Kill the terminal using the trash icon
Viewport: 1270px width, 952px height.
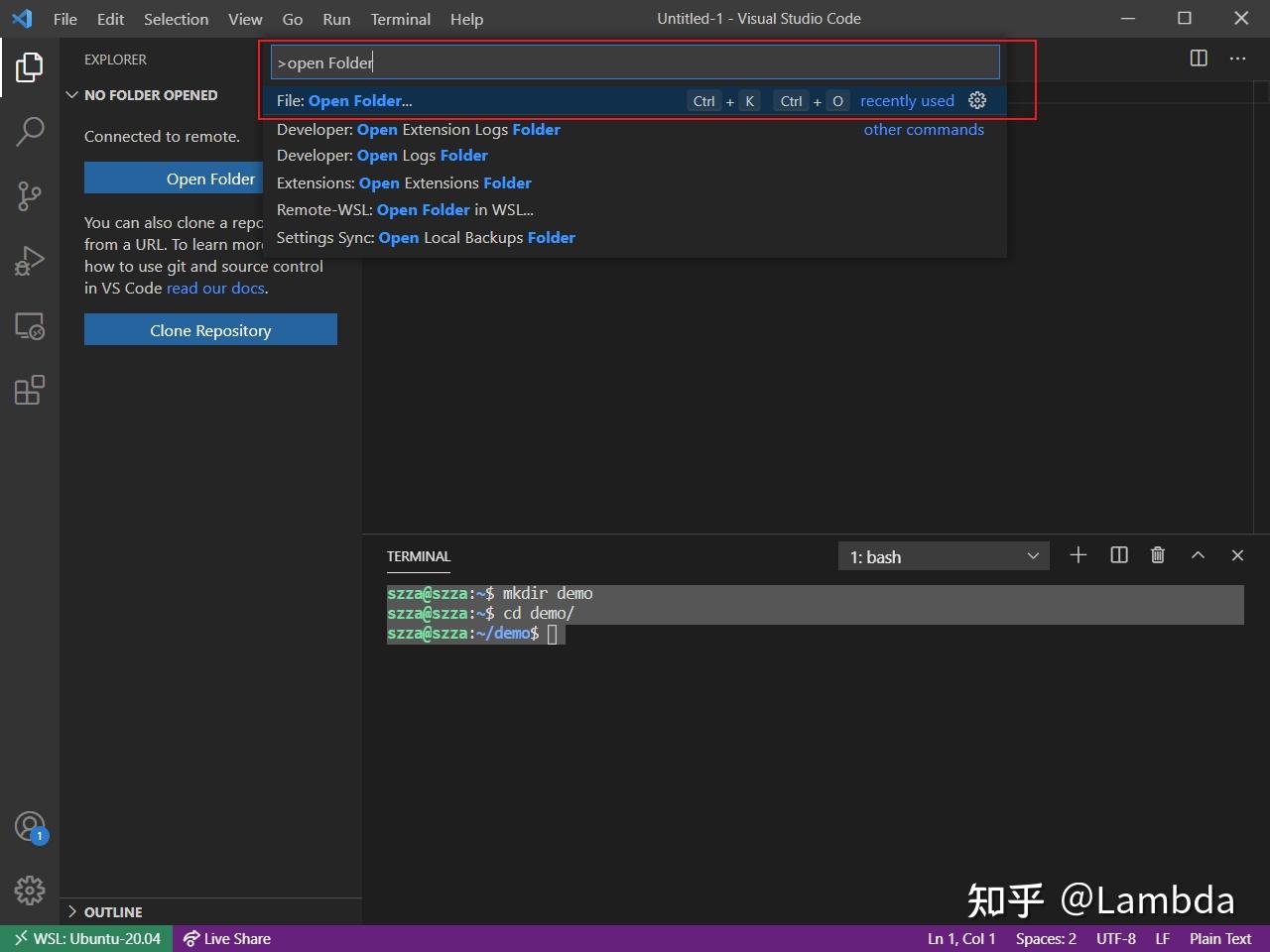click(x=1157, y=555)
